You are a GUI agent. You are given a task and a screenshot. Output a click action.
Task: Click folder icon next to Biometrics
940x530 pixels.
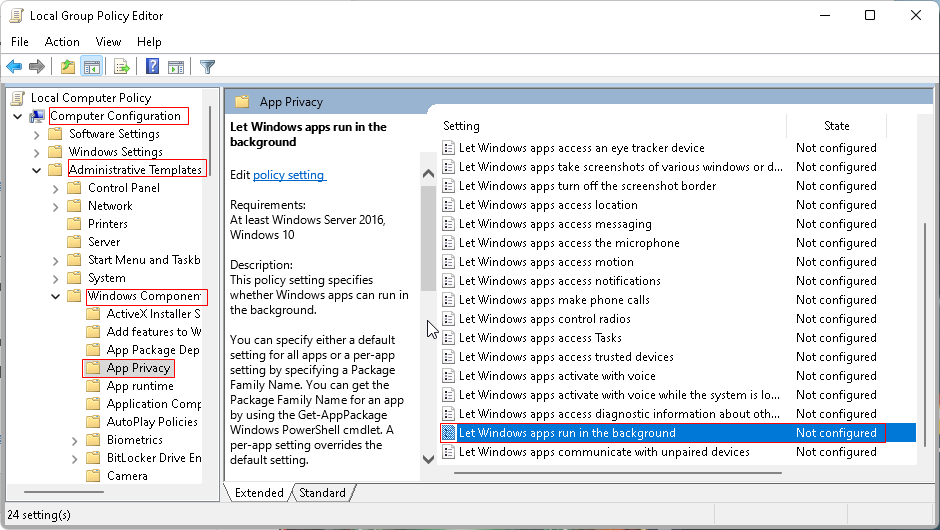93,439
